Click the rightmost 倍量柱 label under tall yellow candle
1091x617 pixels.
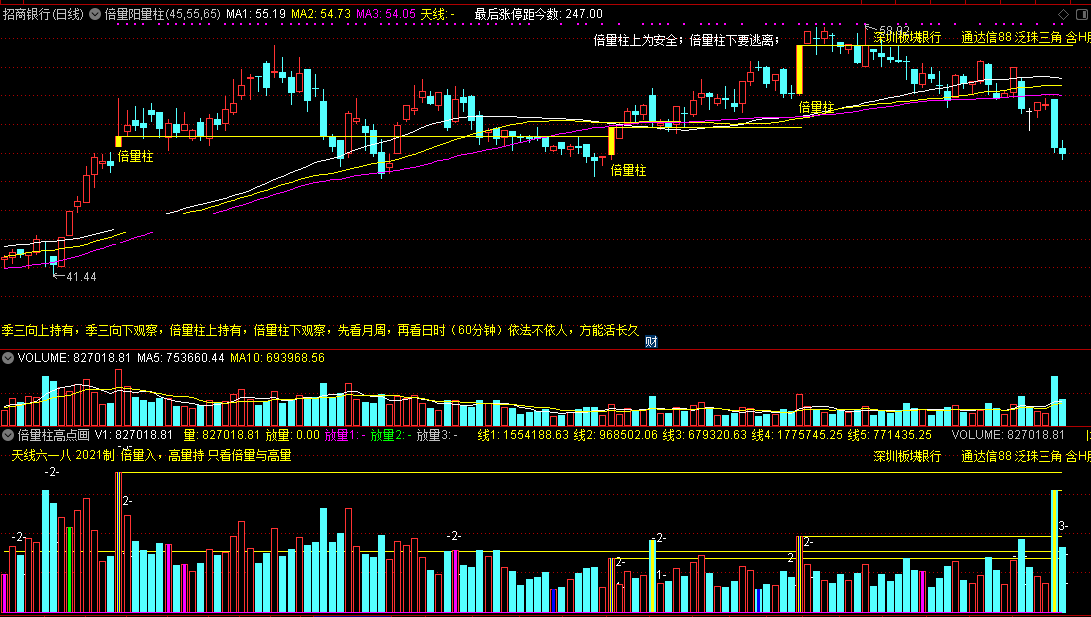point(816,107)
